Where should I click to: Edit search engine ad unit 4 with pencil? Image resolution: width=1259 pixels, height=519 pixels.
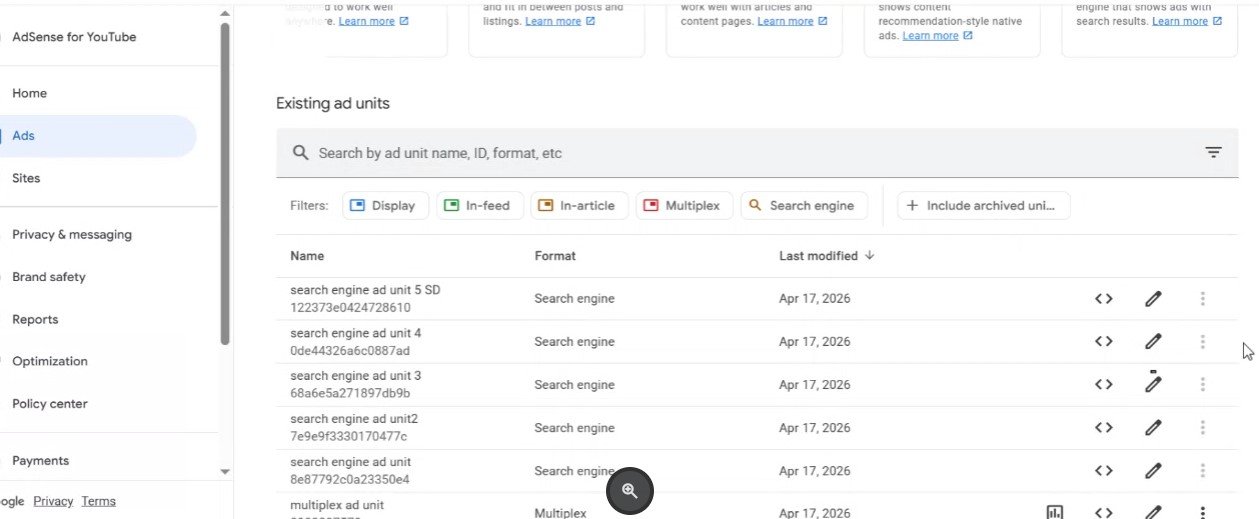(1153, 341)
